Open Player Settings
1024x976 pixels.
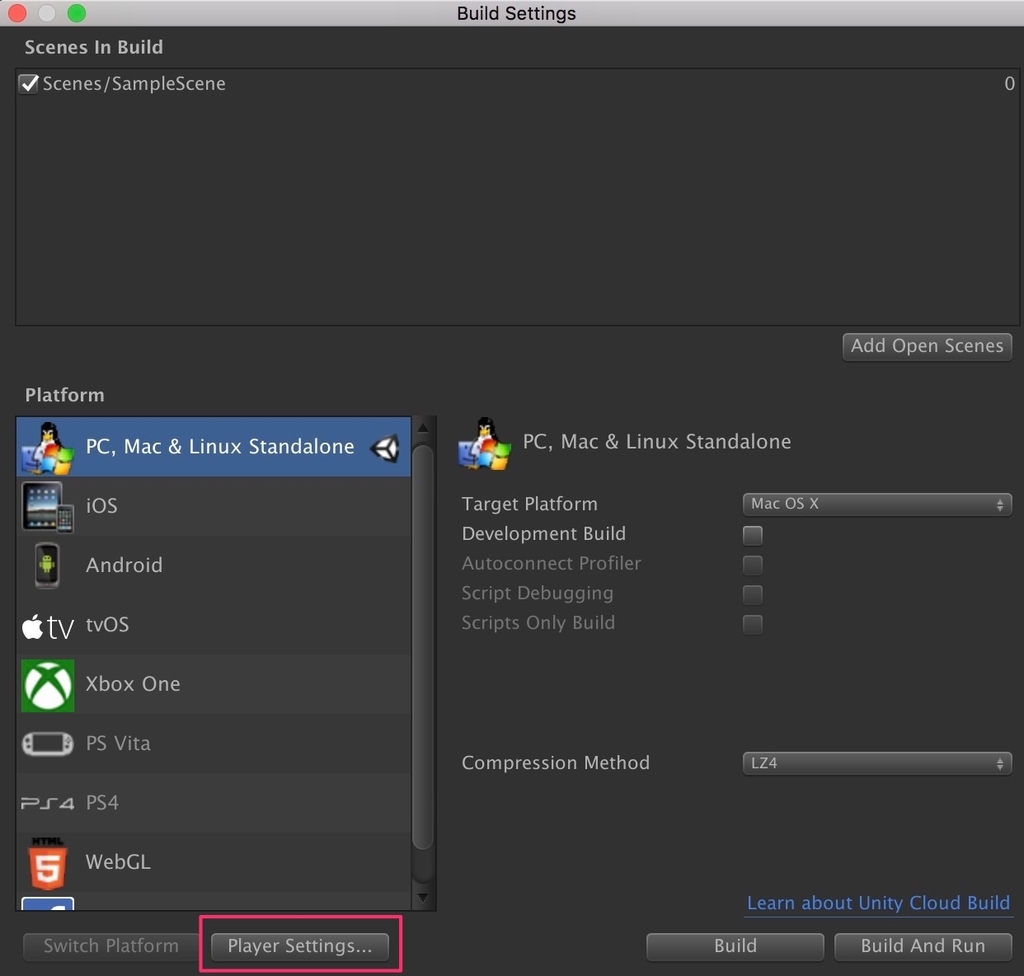click(300, 946)
